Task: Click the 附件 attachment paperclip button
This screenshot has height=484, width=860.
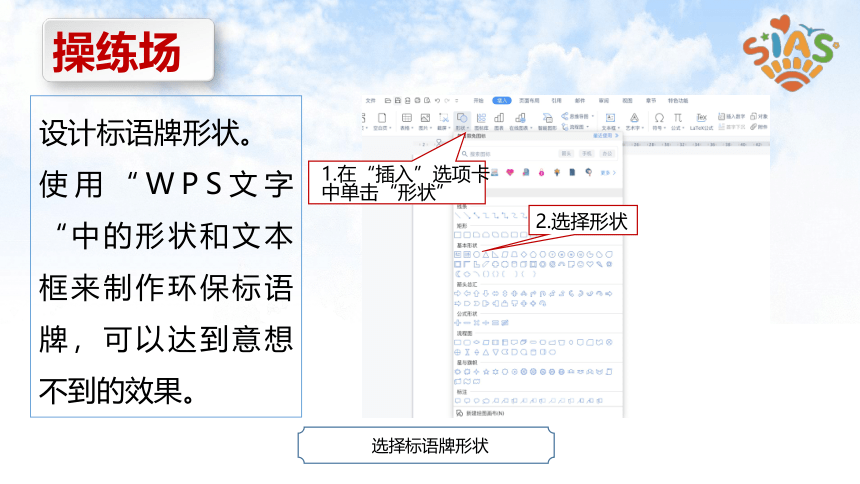Action: point(759,127)
